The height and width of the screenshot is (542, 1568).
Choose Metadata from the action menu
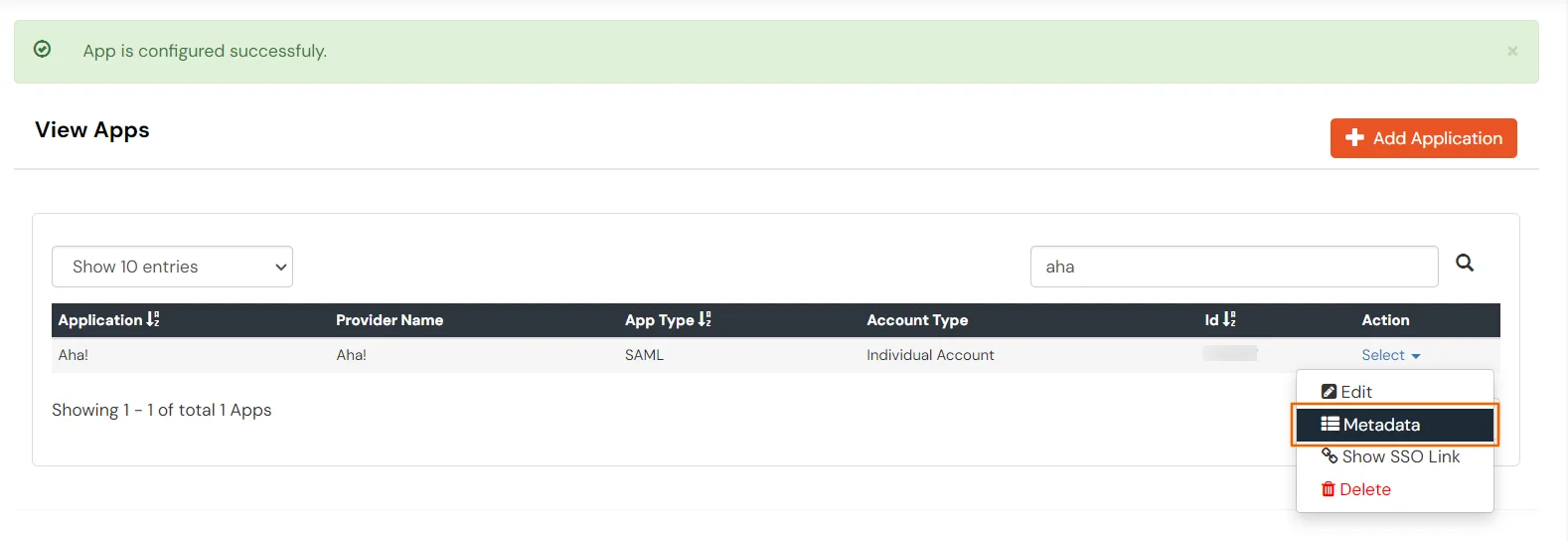pyautogui.click(x=1394, y=425)
